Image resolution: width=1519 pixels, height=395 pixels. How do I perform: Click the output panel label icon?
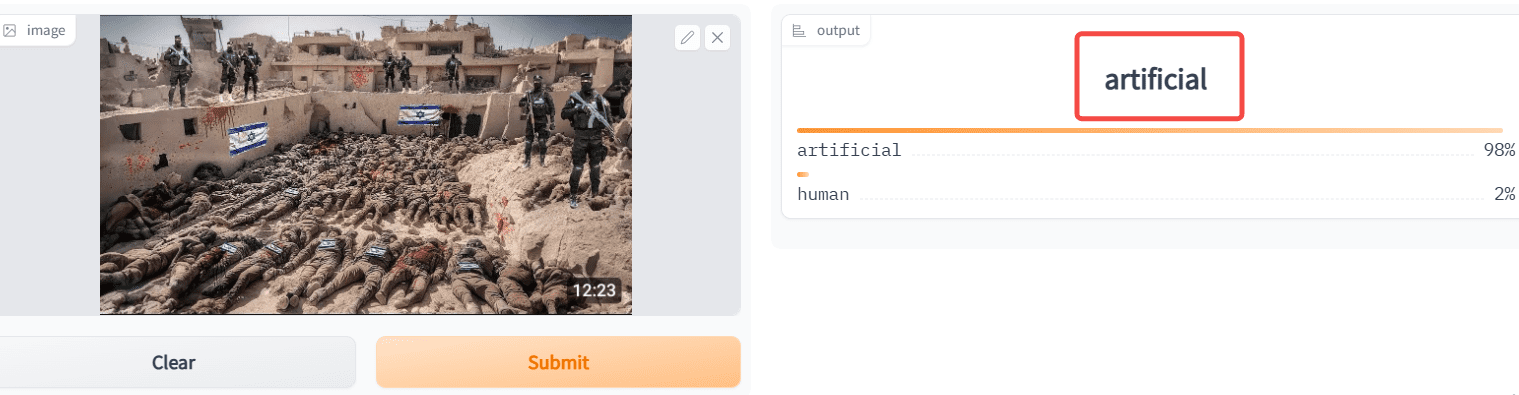point(799,30)
